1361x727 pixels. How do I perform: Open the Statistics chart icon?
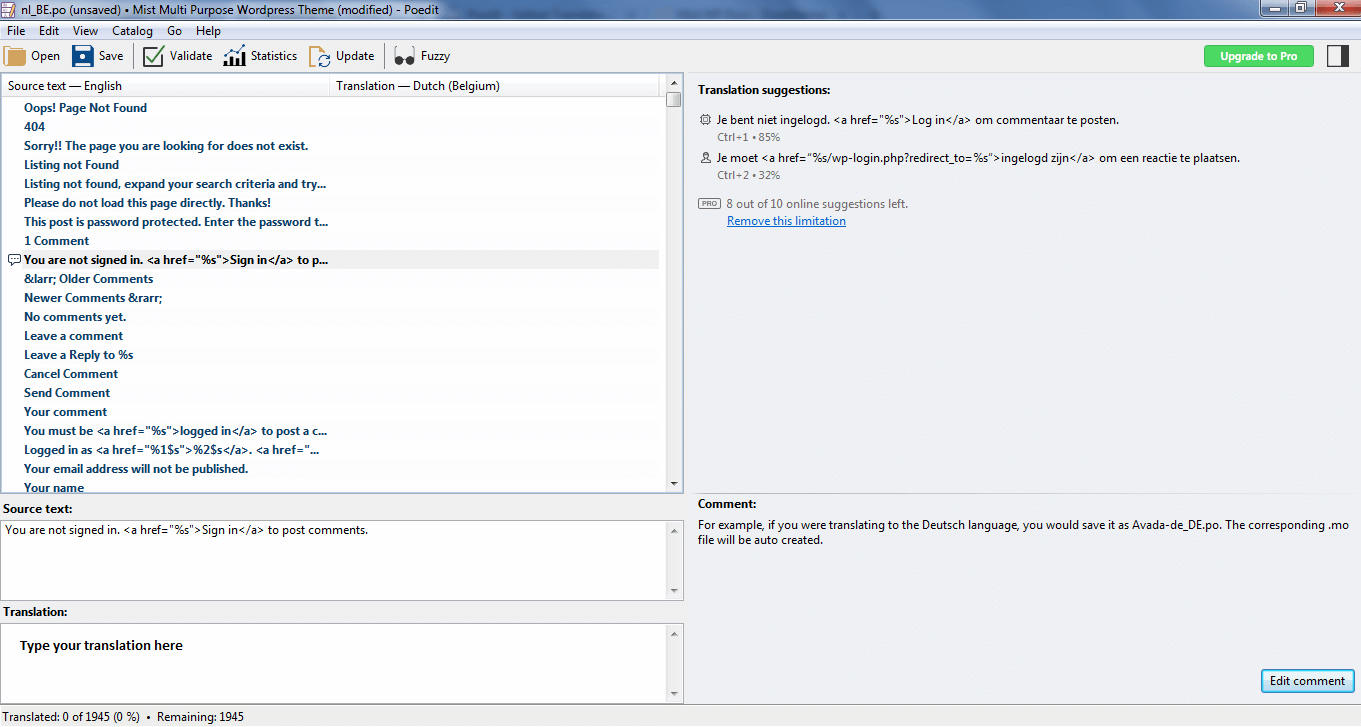[x=234, y=56]
